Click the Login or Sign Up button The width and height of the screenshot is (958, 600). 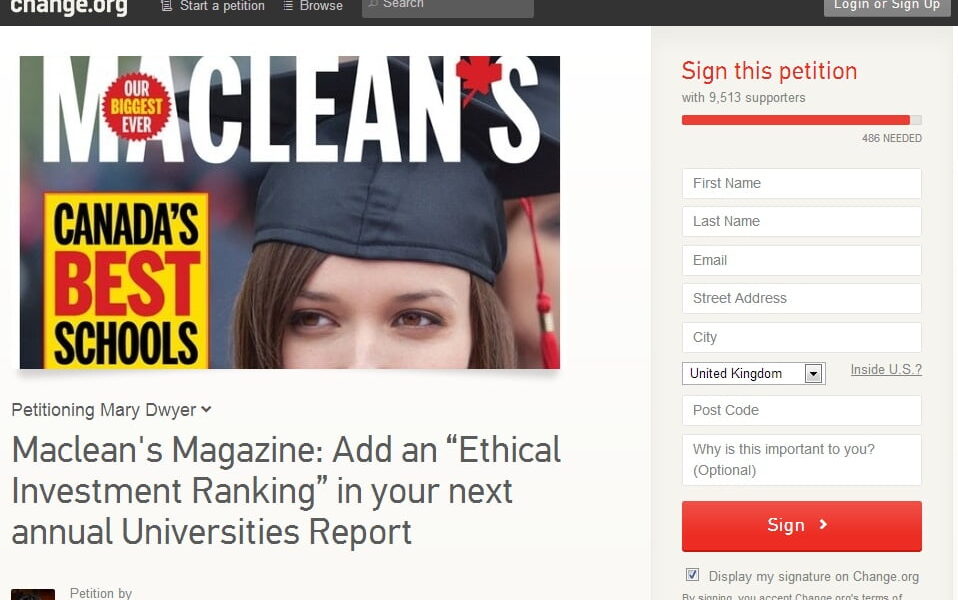click(887, 6)
